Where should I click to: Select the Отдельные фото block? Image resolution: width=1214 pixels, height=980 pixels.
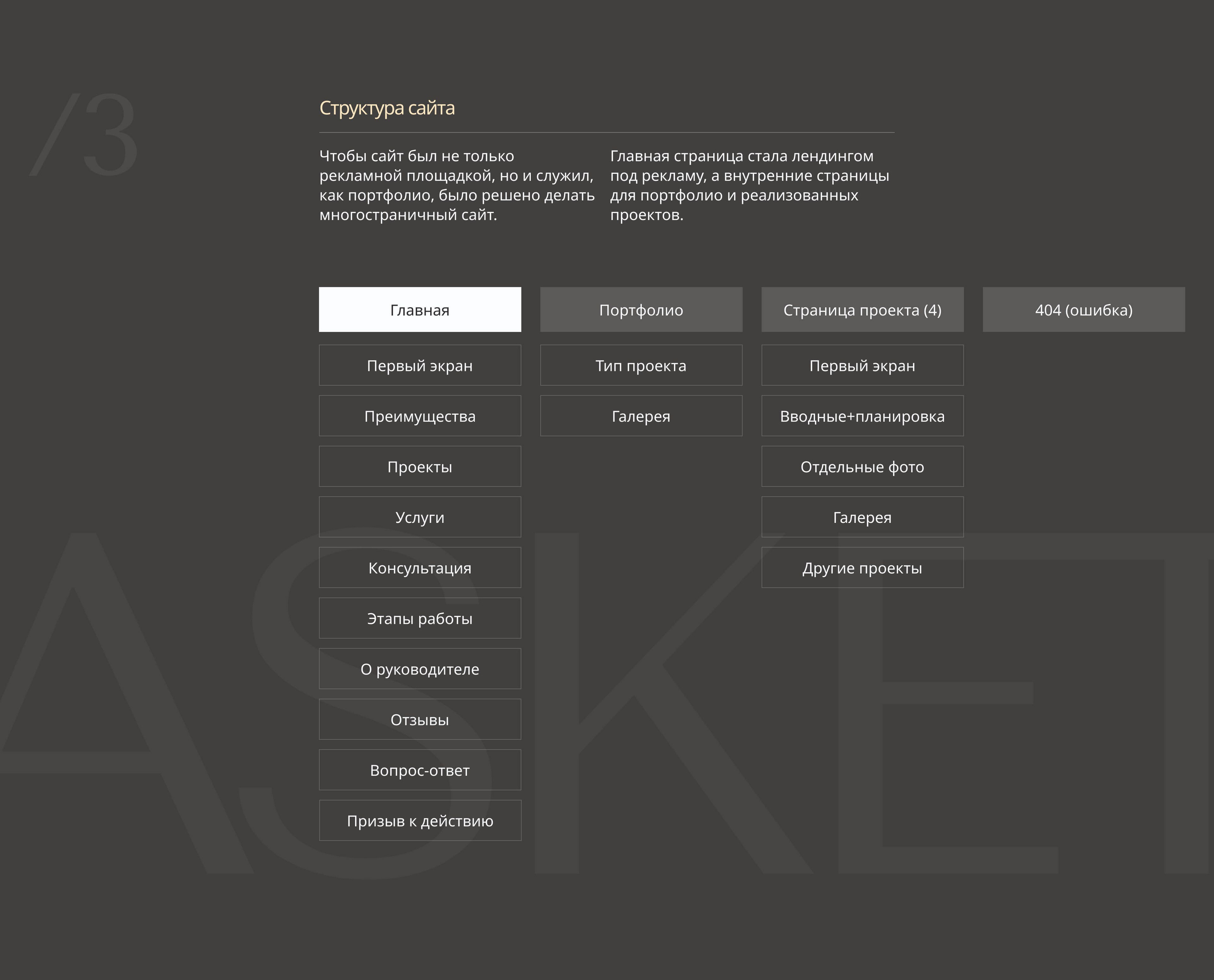(x=862, y=466)
